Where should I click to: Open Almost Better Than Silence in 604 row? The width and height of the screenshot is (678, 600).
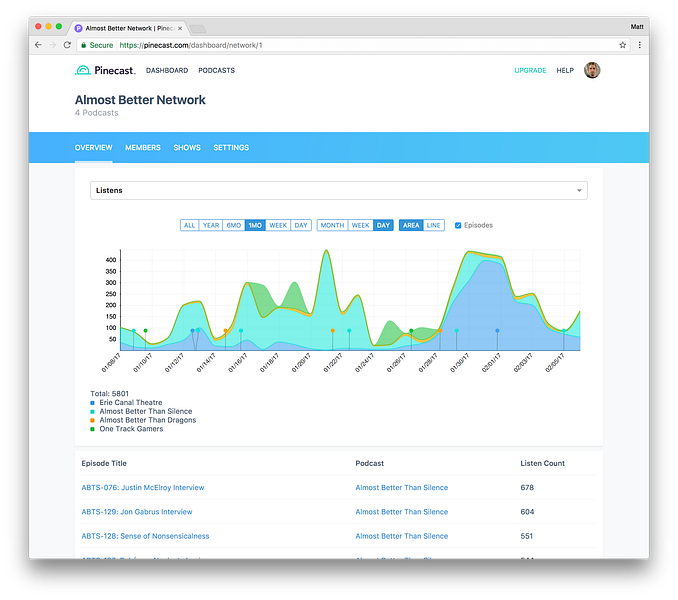[x=402, y=512]
